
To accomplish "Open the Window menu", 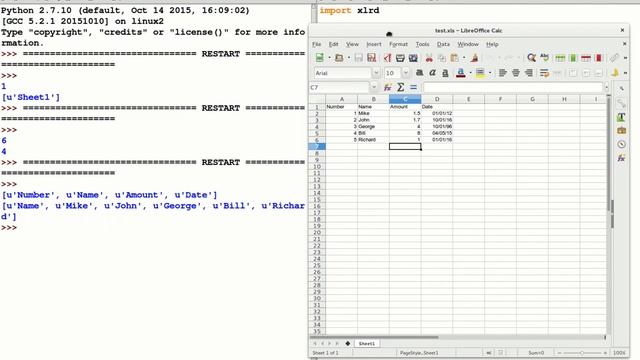I will [468, 44].
